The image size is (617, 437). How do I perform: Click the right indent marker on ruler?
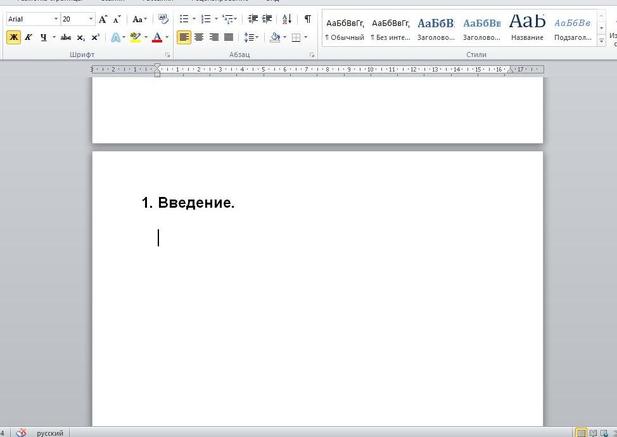click(510, 70)
